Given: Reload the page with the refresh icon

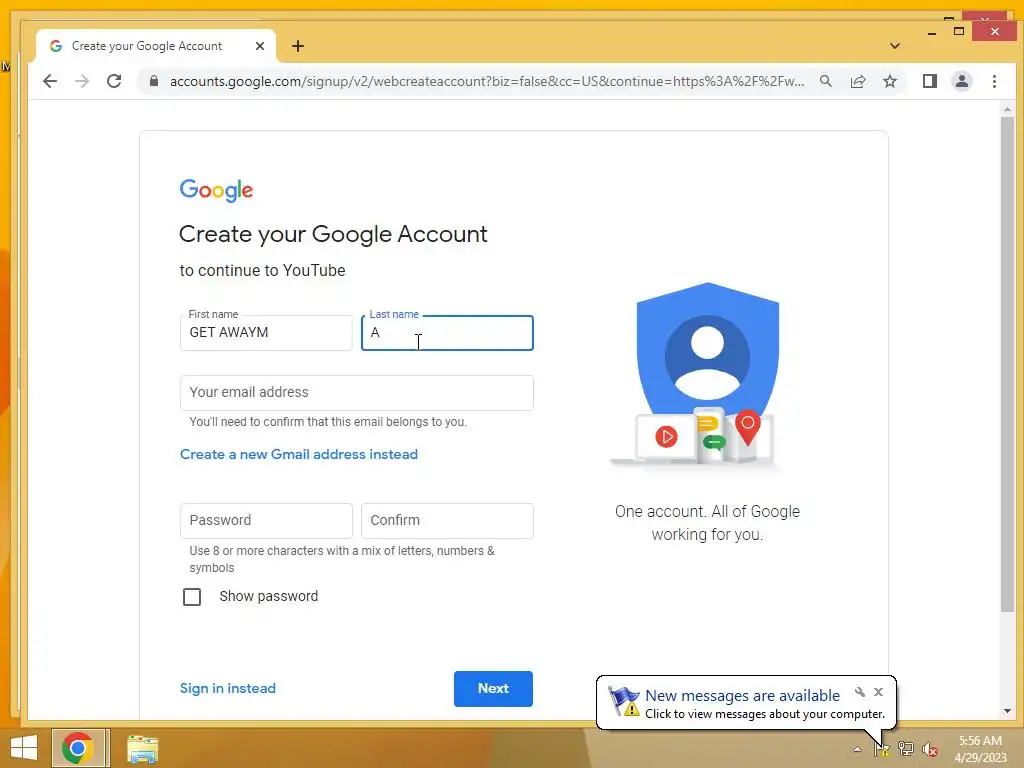Looking at the screenshot, I should click(114, 81).
